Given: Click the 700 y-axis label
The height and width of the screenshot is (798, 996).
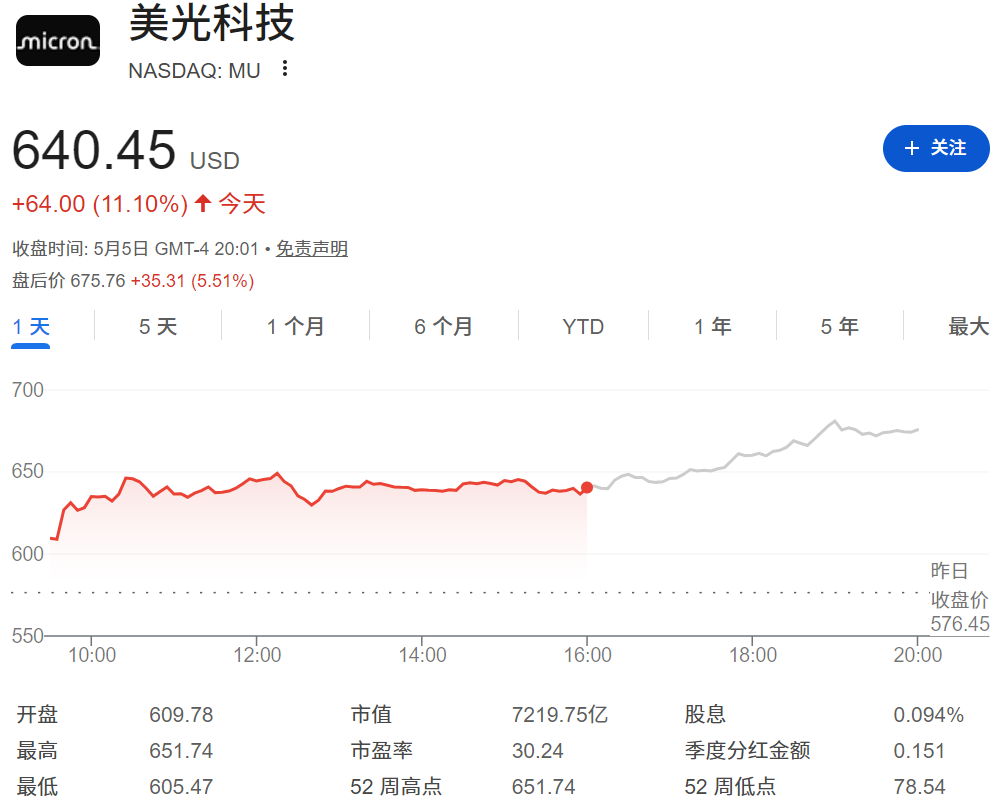Looking at the screenshot, I should click(x=28, y=389).
